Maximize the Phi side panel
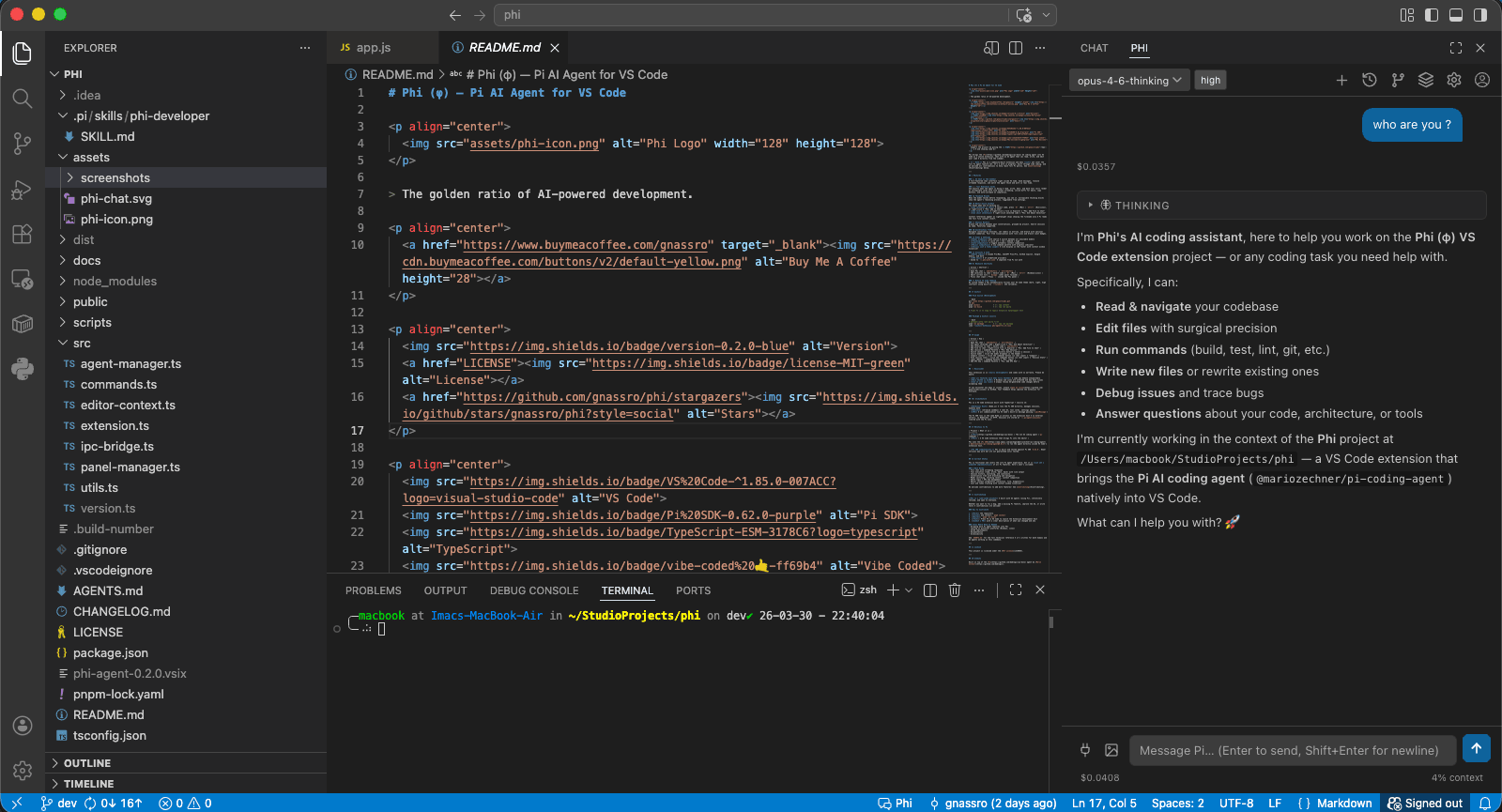1502x812 pixels. 1456,48
